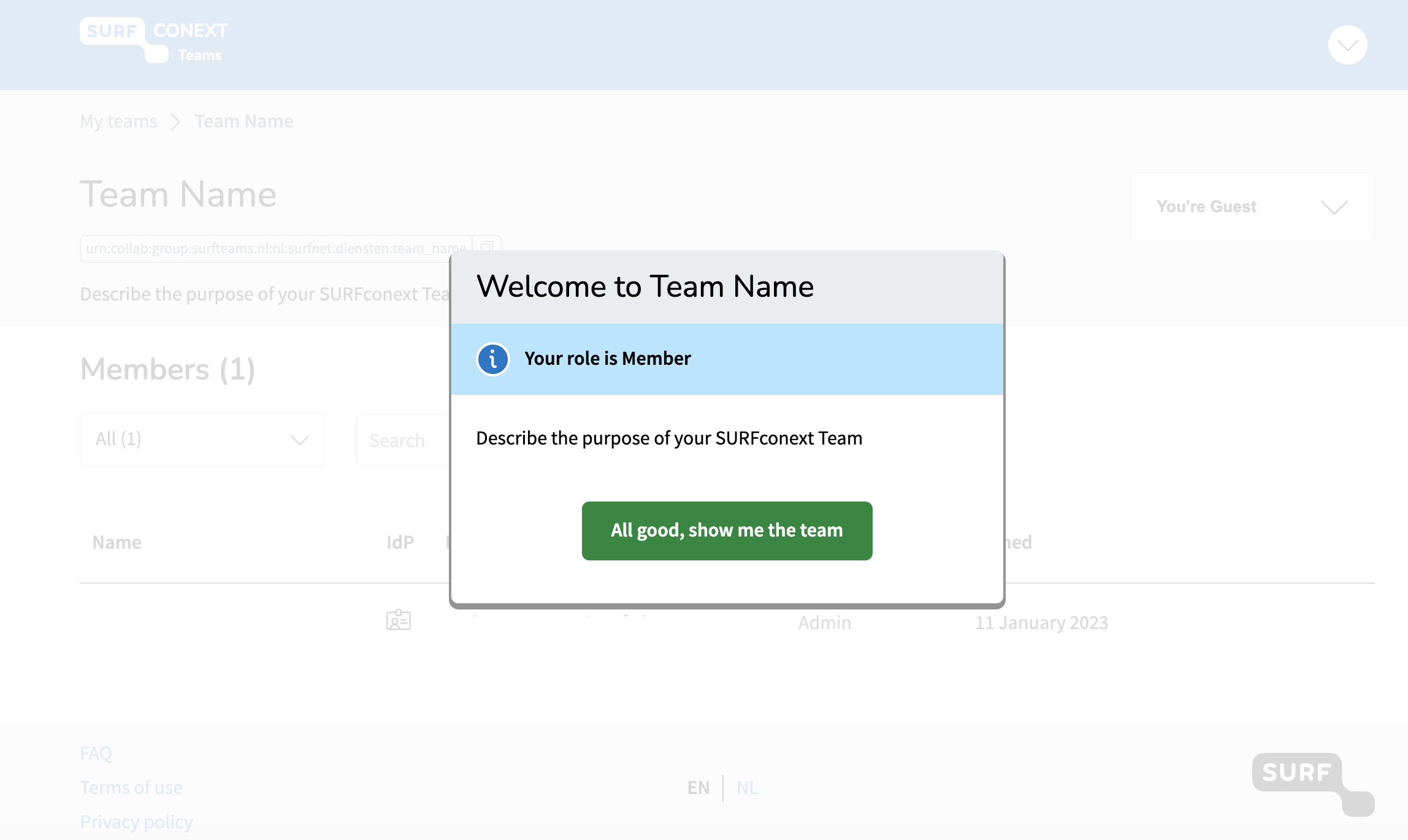Click the '11 January 2023' joined date

click(1042, 622)
